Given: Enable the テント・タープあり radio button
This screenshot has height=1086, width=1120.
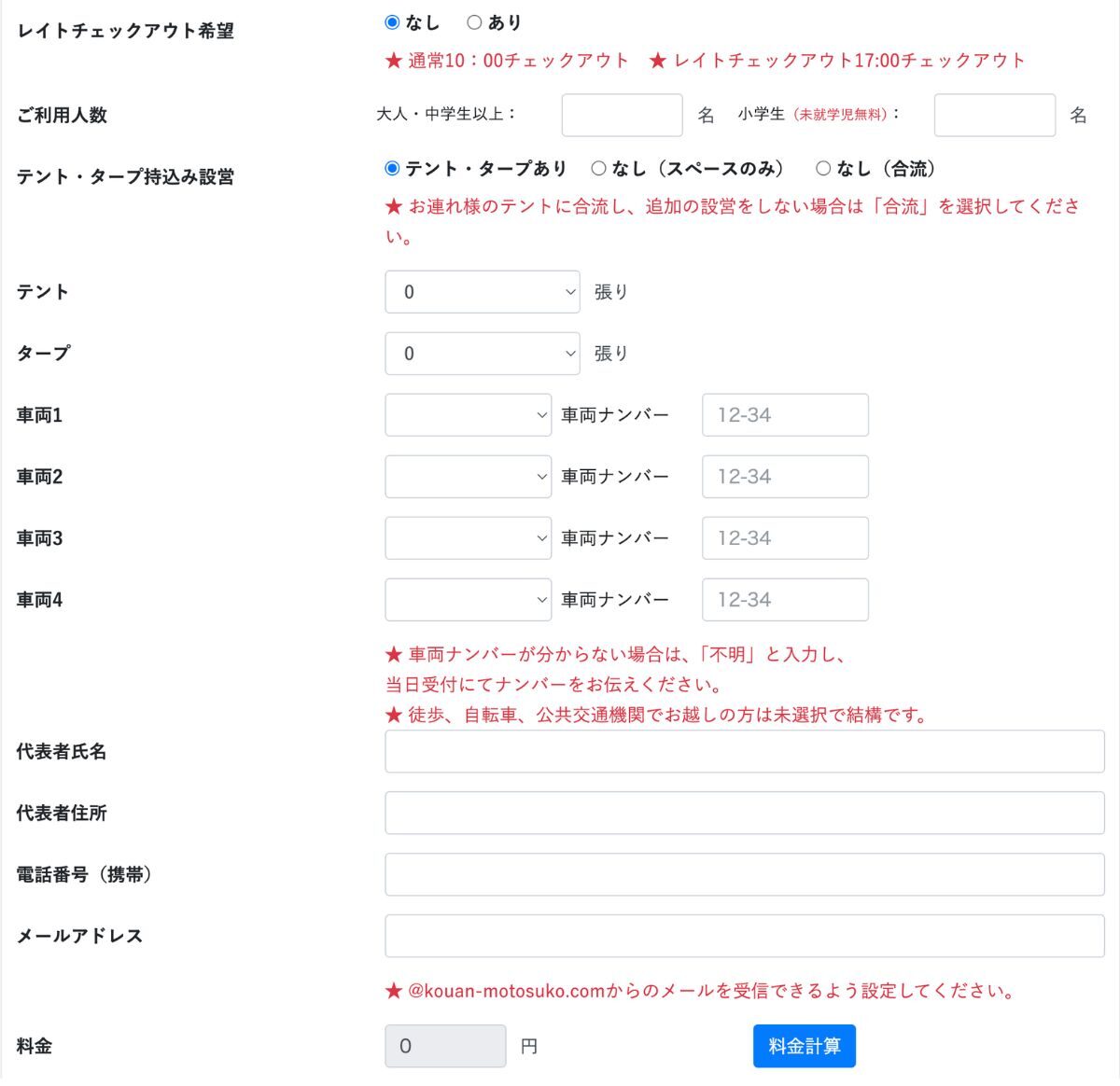Looking at the screenshot, I should (x=391, y=168).
